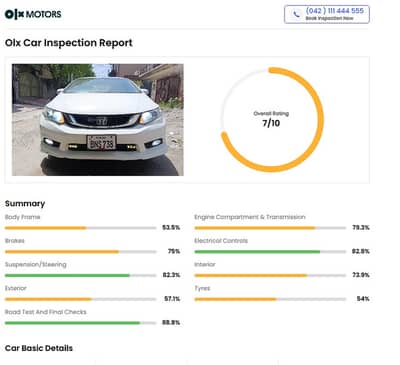Select the Tyres progress bar
The width and height of the screenshot is (400, 365).
pos(270,299)
